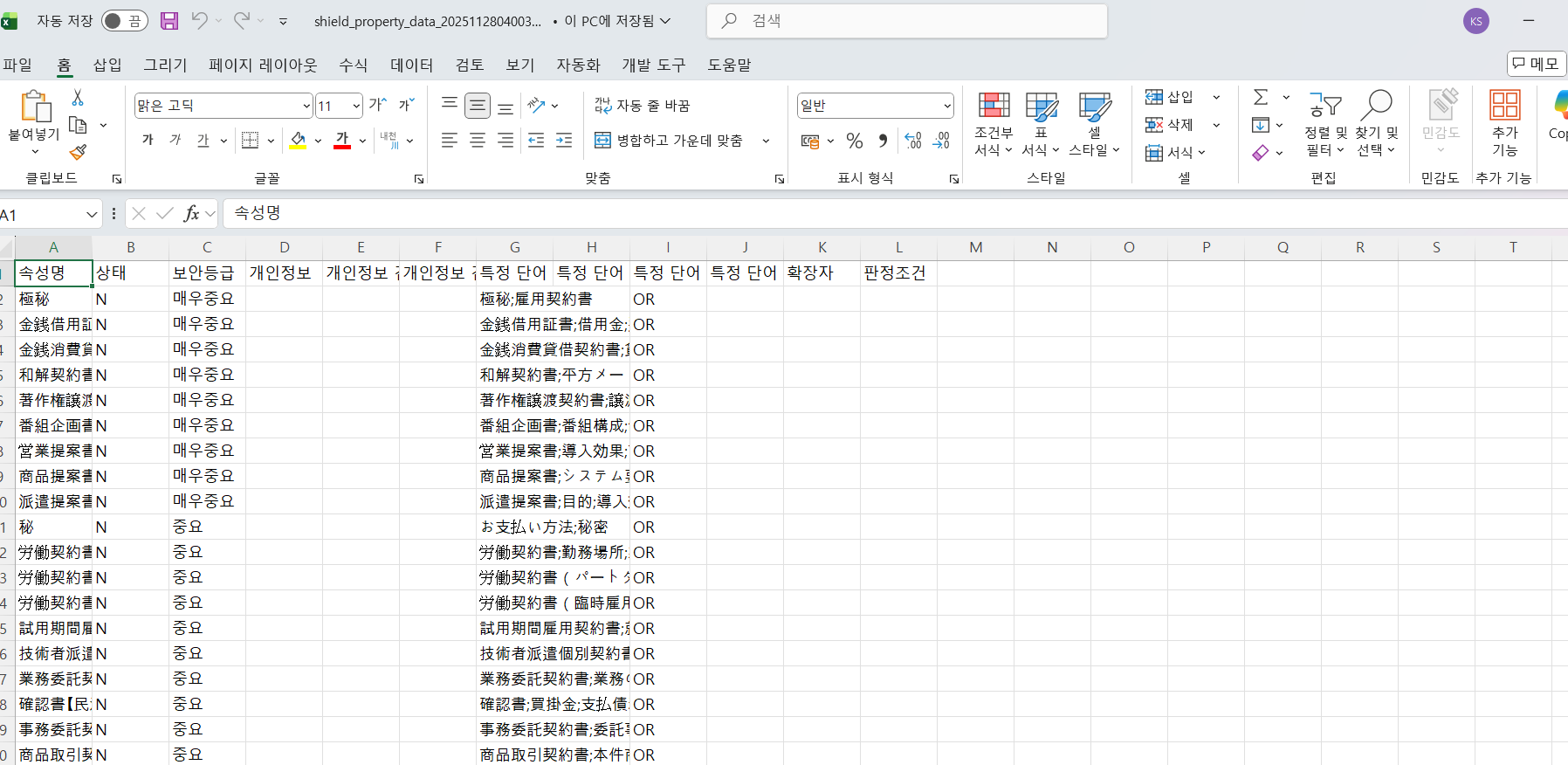Image resolution: width=1568 pixels, height=765 pixels.
Task: Click the 메모 button
Action: click(x=1536, y=64)
